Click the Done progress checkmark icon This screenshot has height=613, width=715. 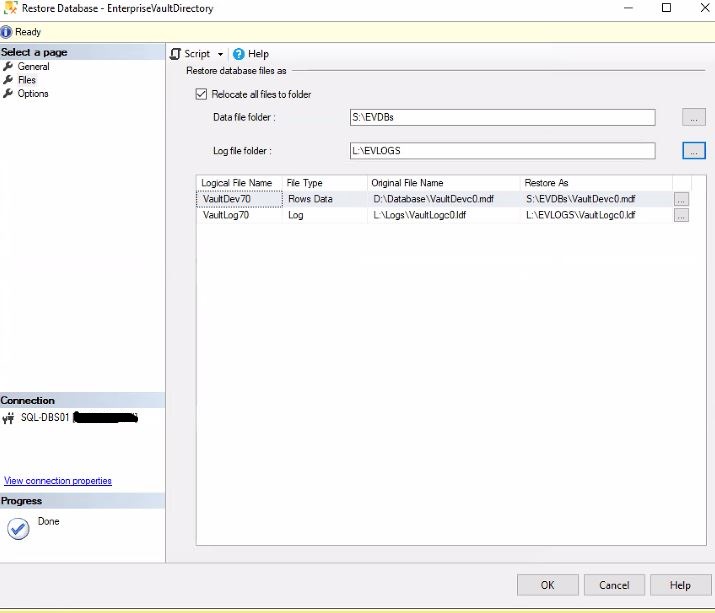[x=18, y=529]
